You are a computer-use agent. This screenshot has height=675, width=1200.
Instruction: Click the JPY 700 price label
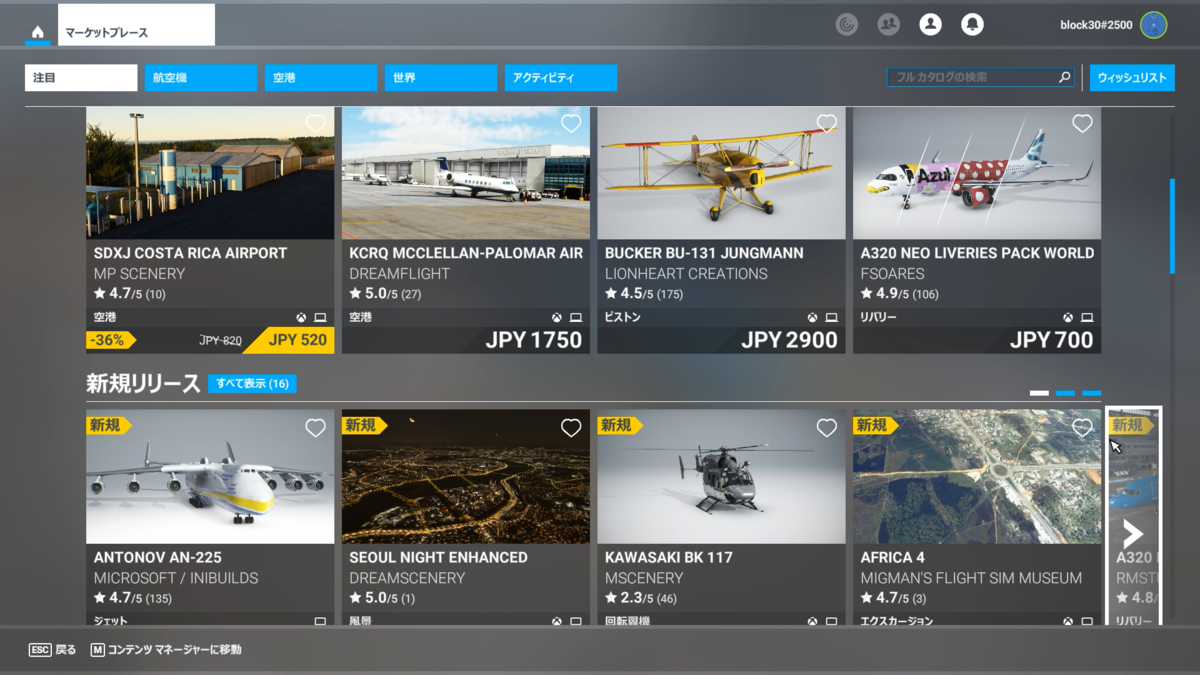tap(1051, 340)
